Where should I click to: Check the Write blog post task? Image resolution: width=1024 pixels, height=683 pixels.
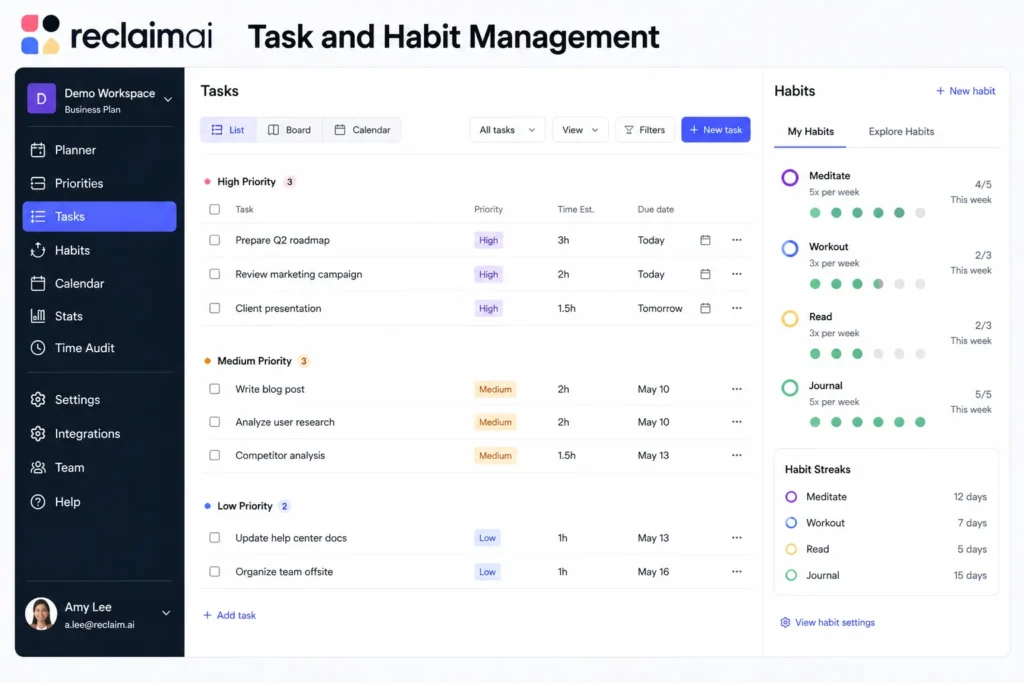(x=214, y=389)
